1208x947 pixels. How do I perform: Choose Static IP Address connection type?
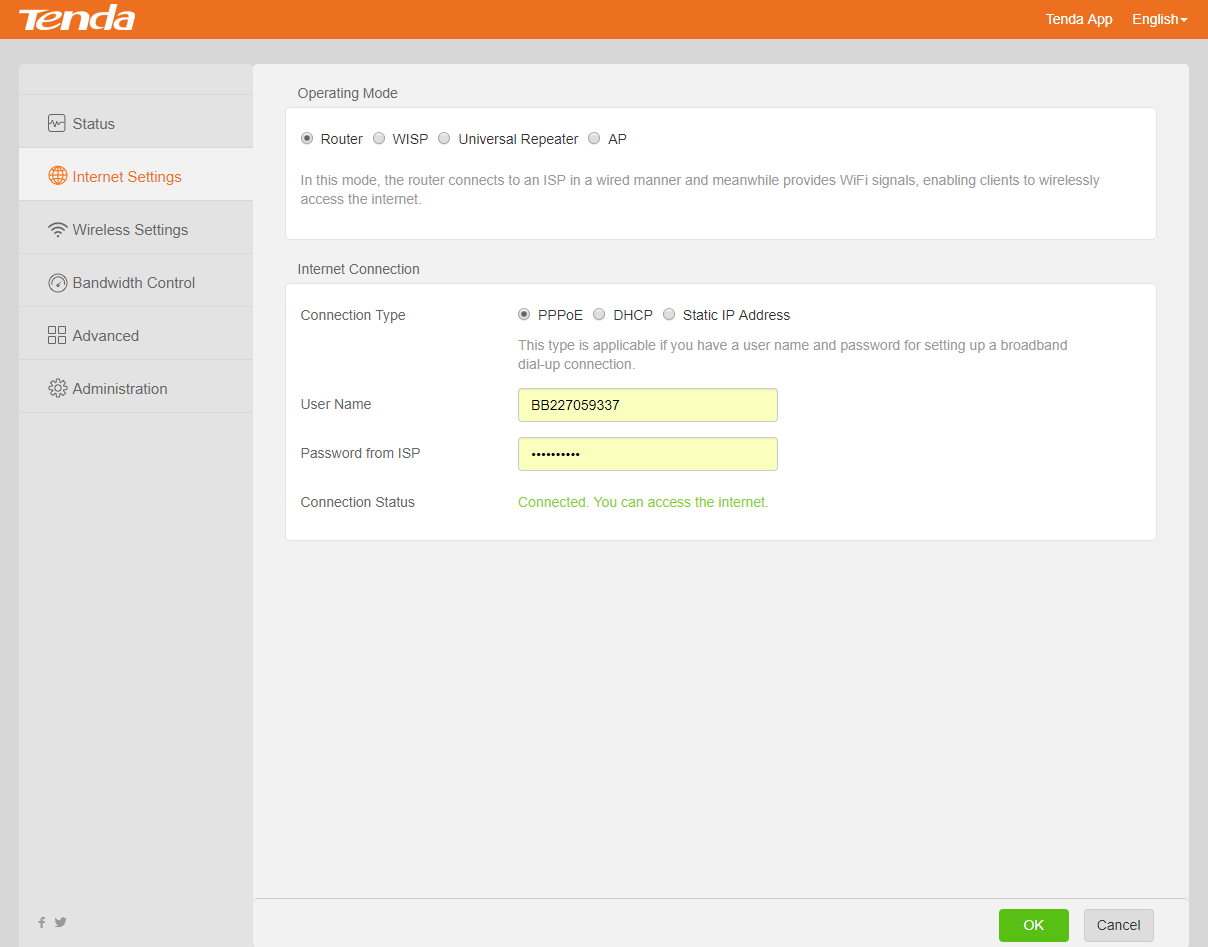669,314
